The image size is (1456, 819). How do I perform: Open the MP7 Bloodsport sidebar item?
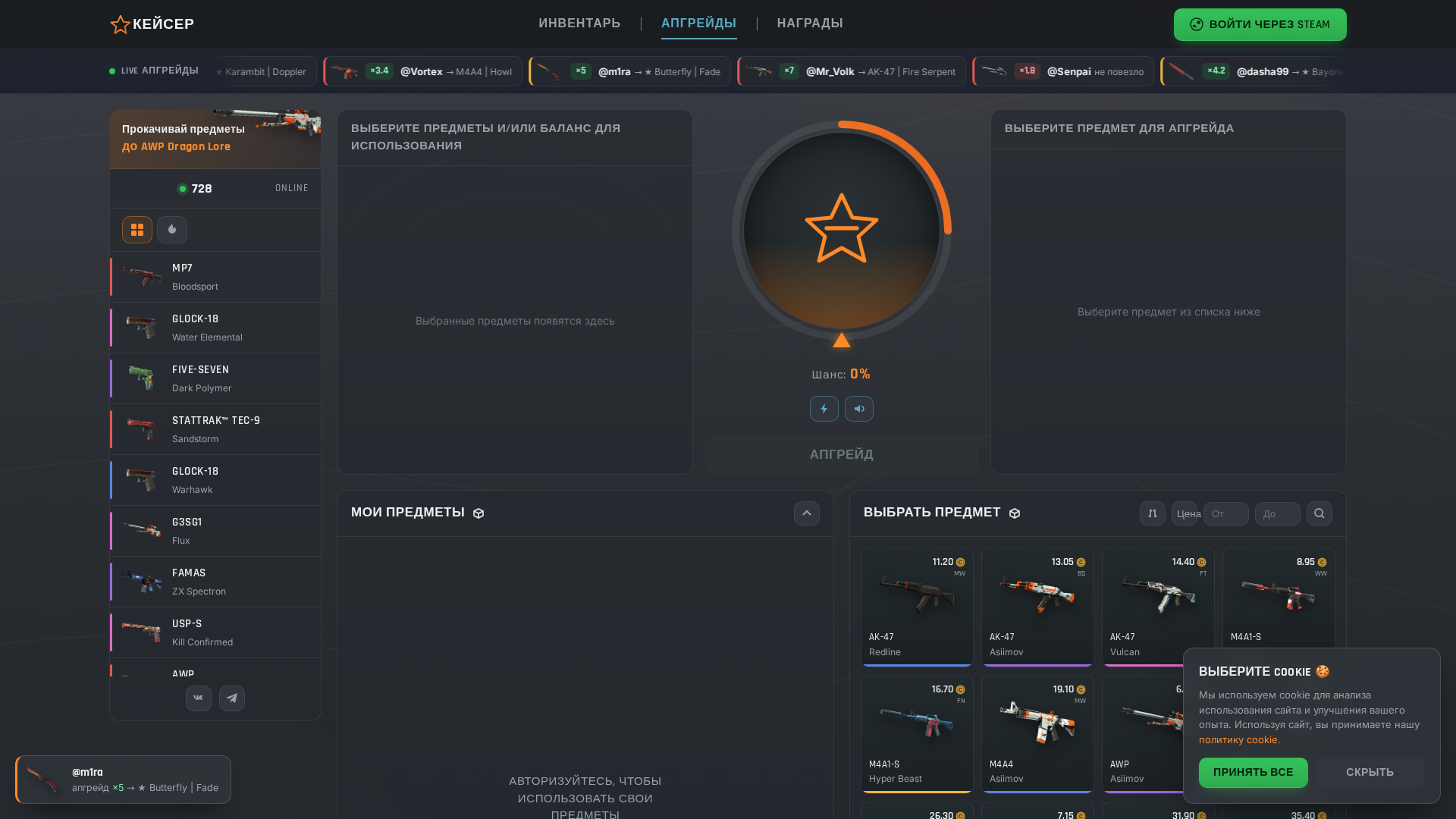point(215,277)
